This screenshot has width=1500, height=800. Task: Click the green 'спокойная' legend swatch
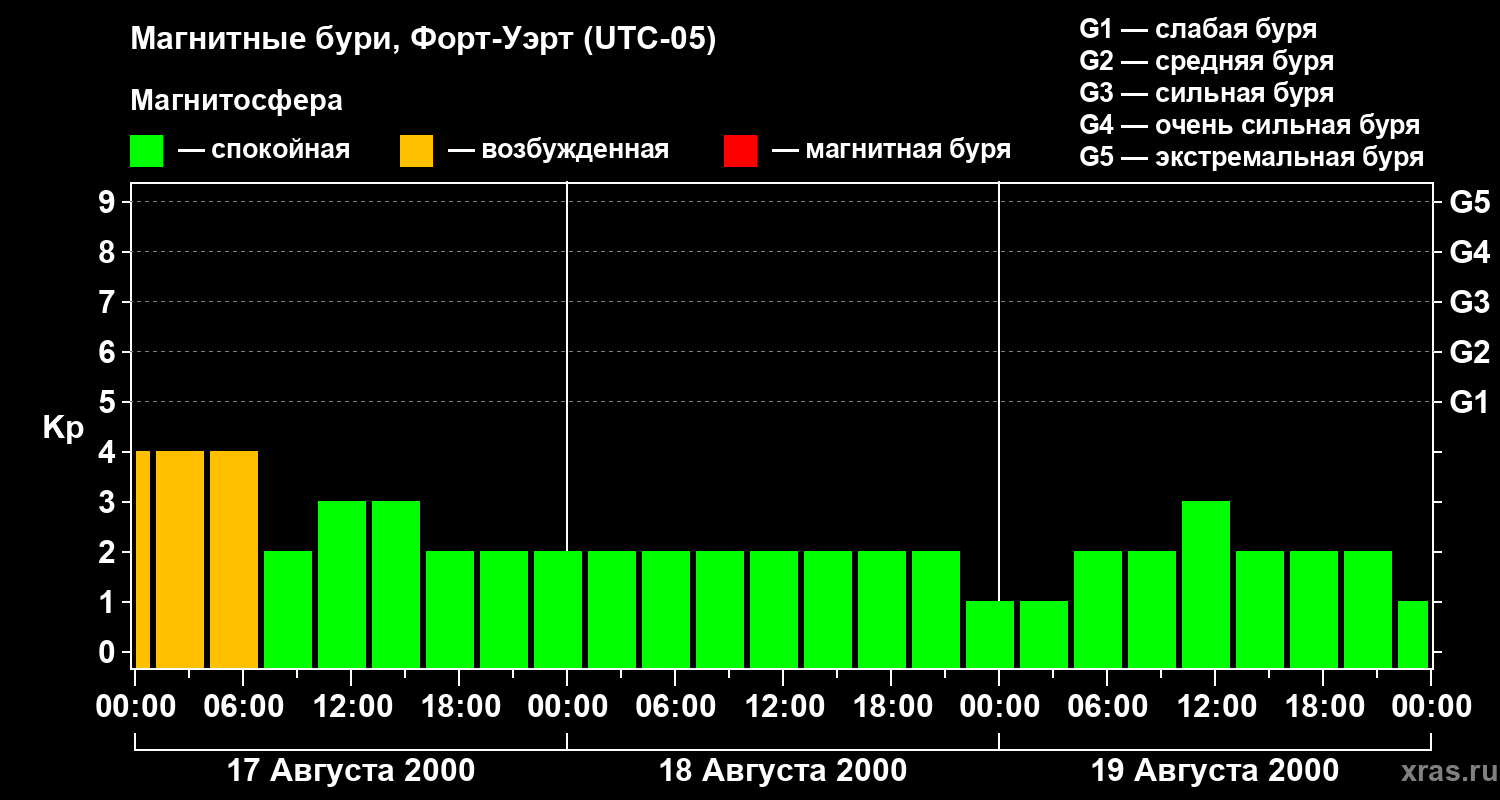click(147, 151)
